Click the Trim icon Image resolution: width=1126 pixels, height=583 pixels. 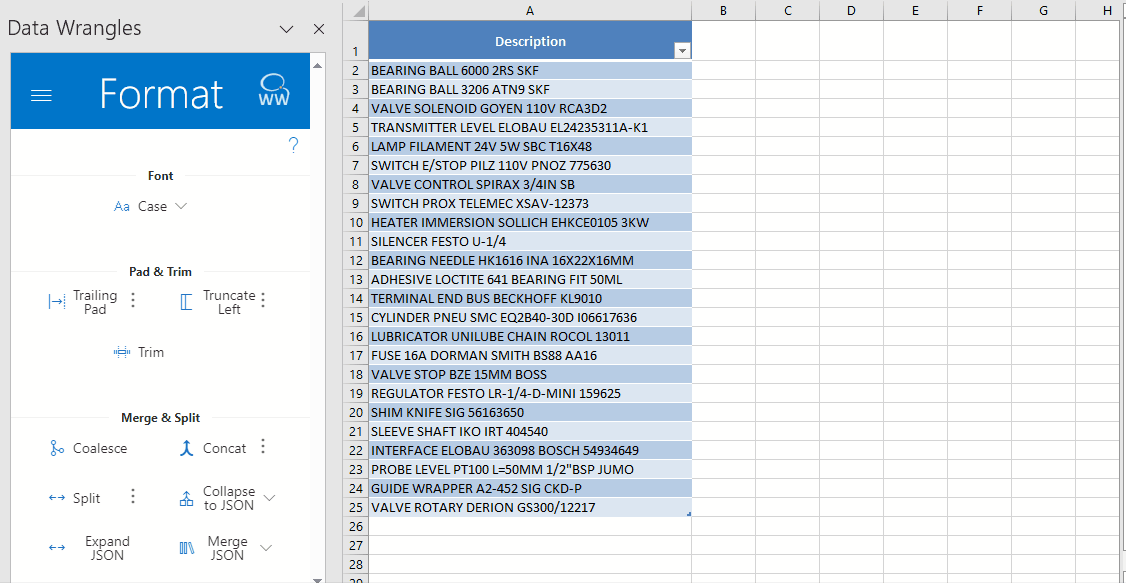coord(122,352)
